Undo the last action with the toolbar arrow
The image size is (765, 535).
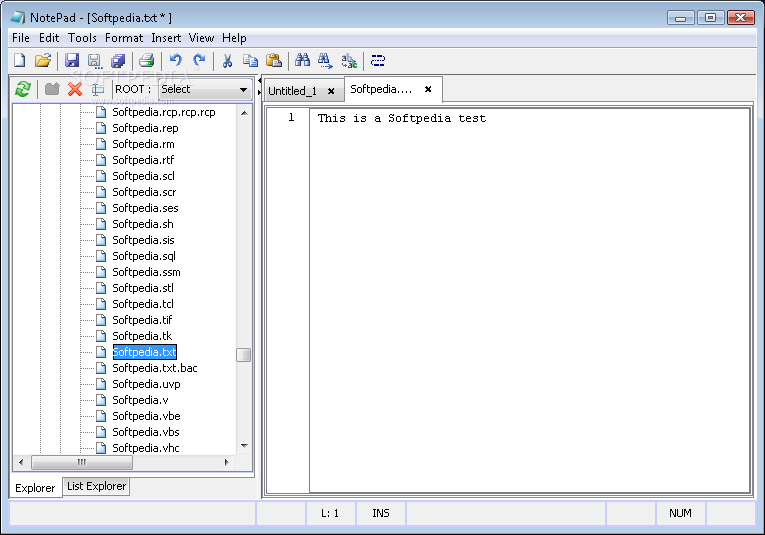176,60
